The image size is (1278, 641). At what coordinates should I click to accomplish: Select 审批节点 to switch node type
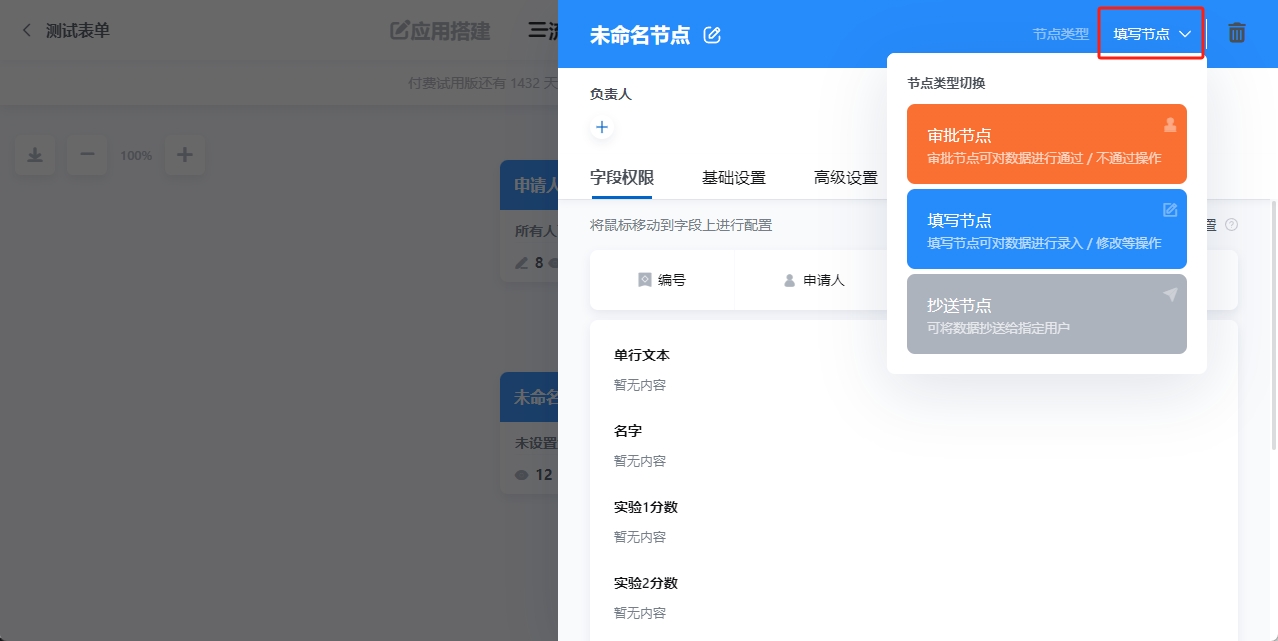[1046, 143]
